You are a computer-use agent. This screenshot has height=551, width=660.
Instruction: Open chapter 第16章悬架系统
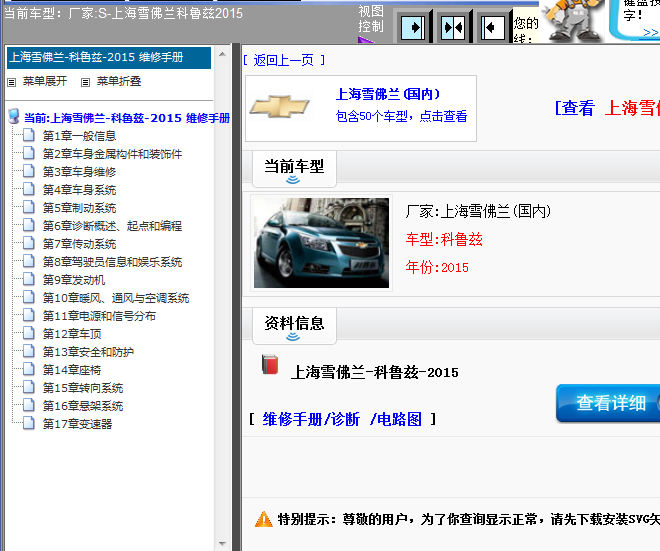(83, 406)
